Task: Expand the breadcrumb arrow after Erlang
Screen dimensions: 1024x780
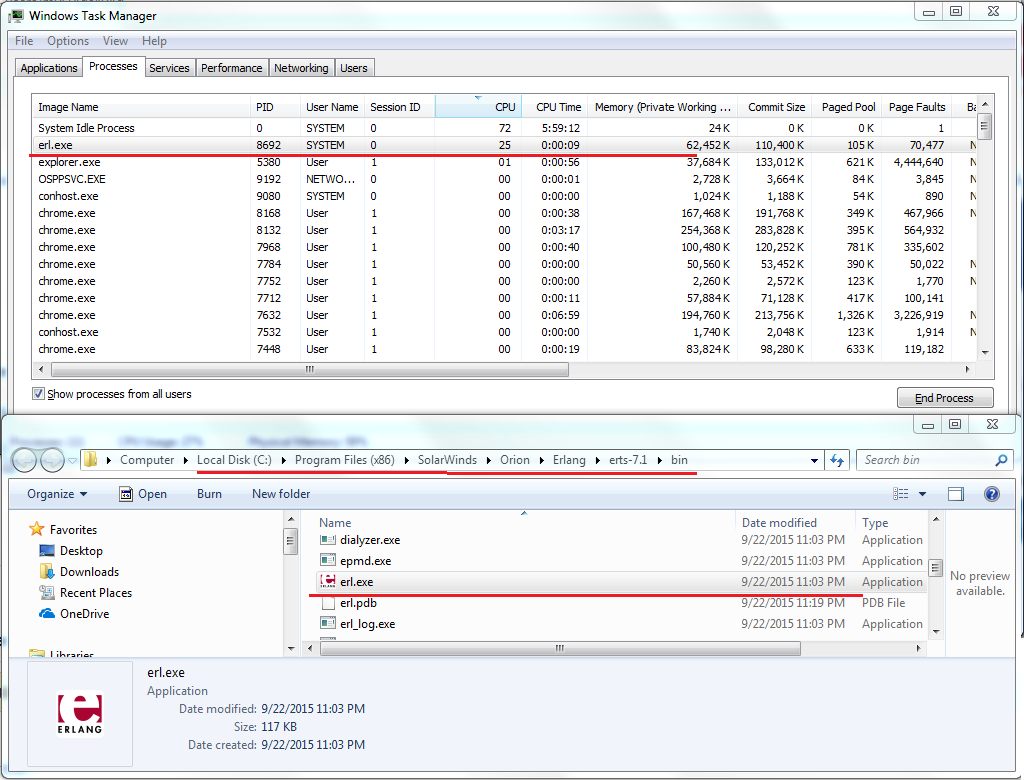Action: pyautogui.click(x=598, y=460)
